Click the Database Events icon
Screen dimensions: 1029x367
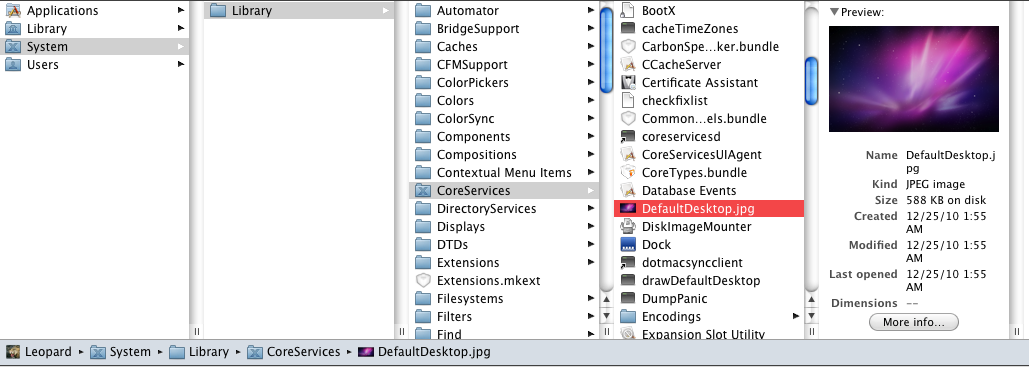628,190
